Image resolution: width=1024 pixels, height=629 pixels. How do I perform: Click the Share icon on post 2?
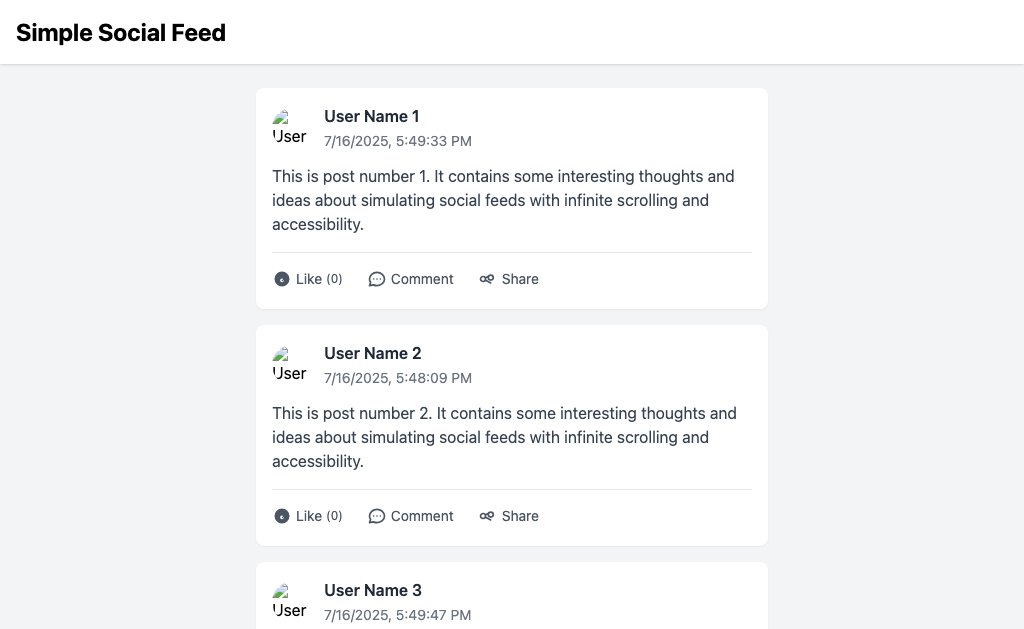click(487, 516)
